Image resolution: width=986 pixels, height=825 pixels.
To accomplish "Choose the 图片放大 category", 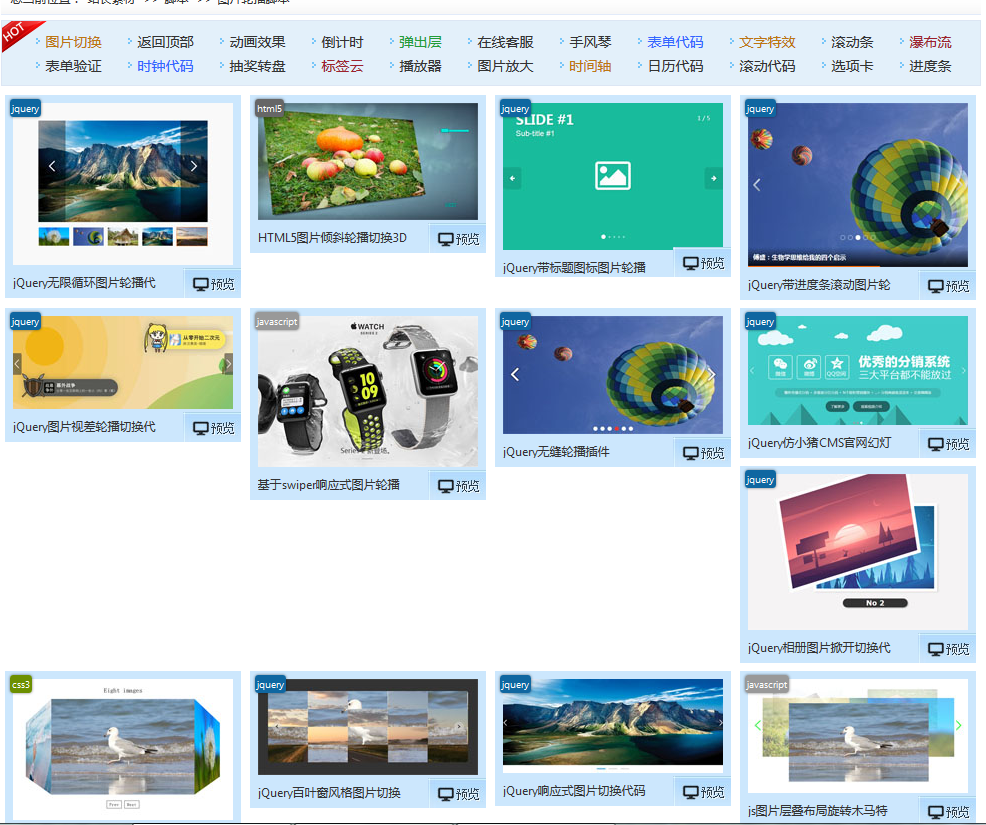I will [505, 66].
